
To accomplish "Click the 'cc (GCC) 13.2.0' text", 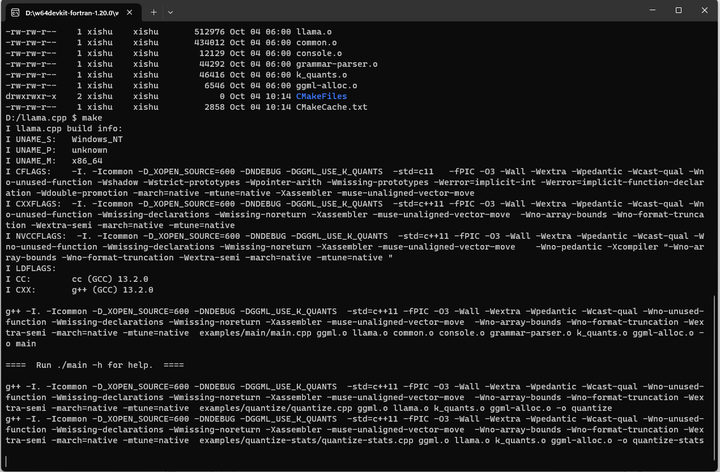I will click(110, 279).
